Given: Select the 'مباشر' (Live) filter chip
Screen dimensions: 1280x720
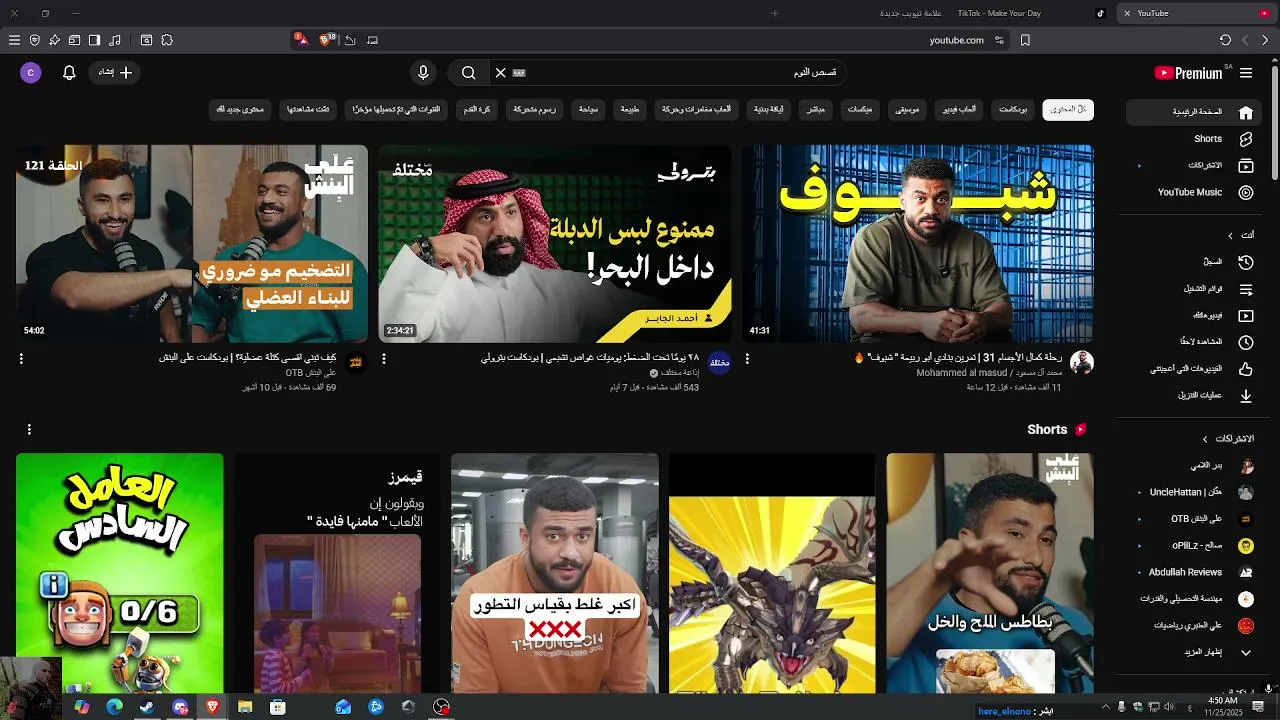Looking at the screenshot, I should [x=816, y=110].
